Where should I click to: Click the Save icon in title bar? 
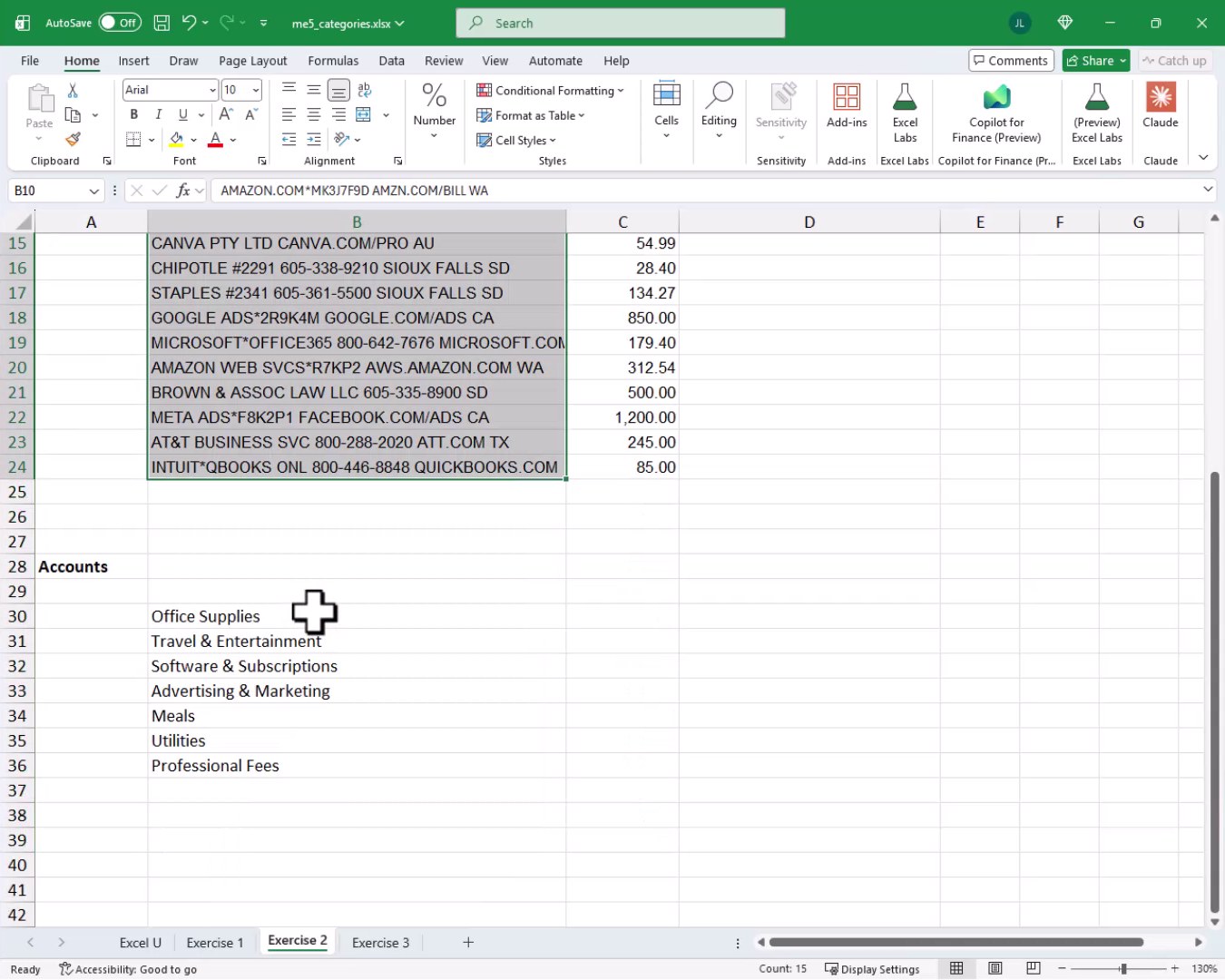pyautogui.click(x=162, y=23)
